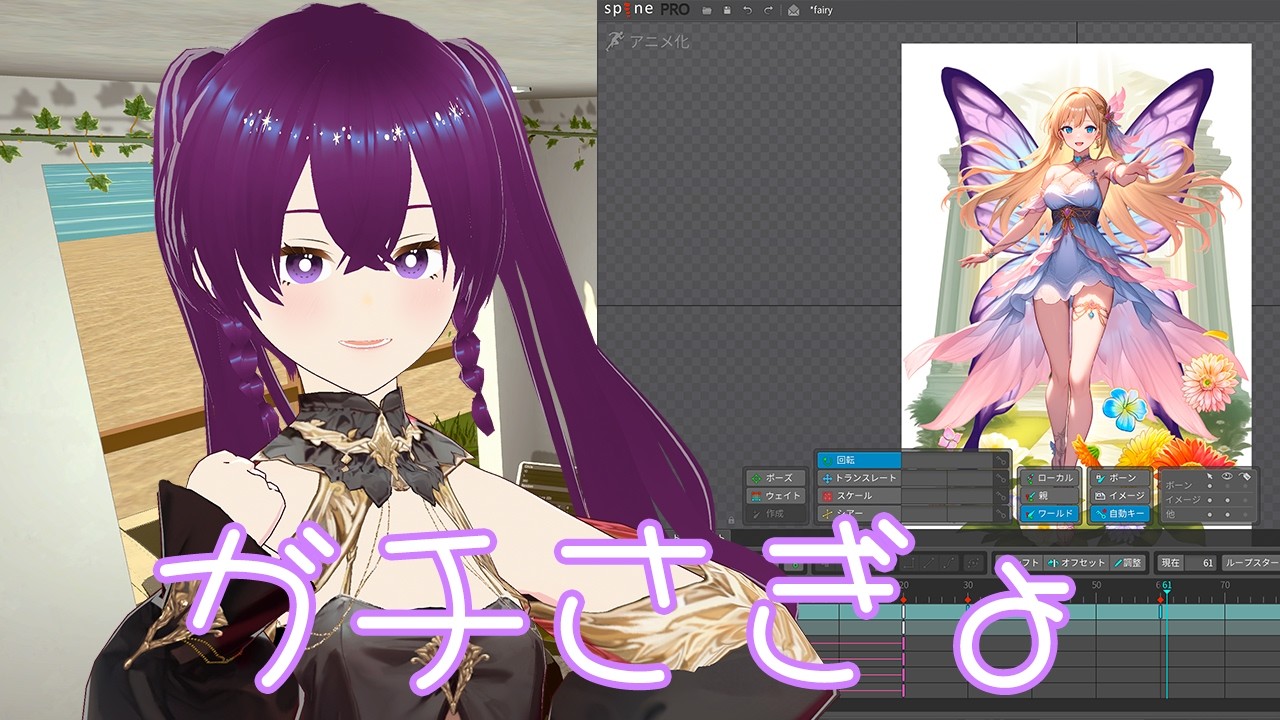Select the 作成 create tool

(x=776, y=514)
